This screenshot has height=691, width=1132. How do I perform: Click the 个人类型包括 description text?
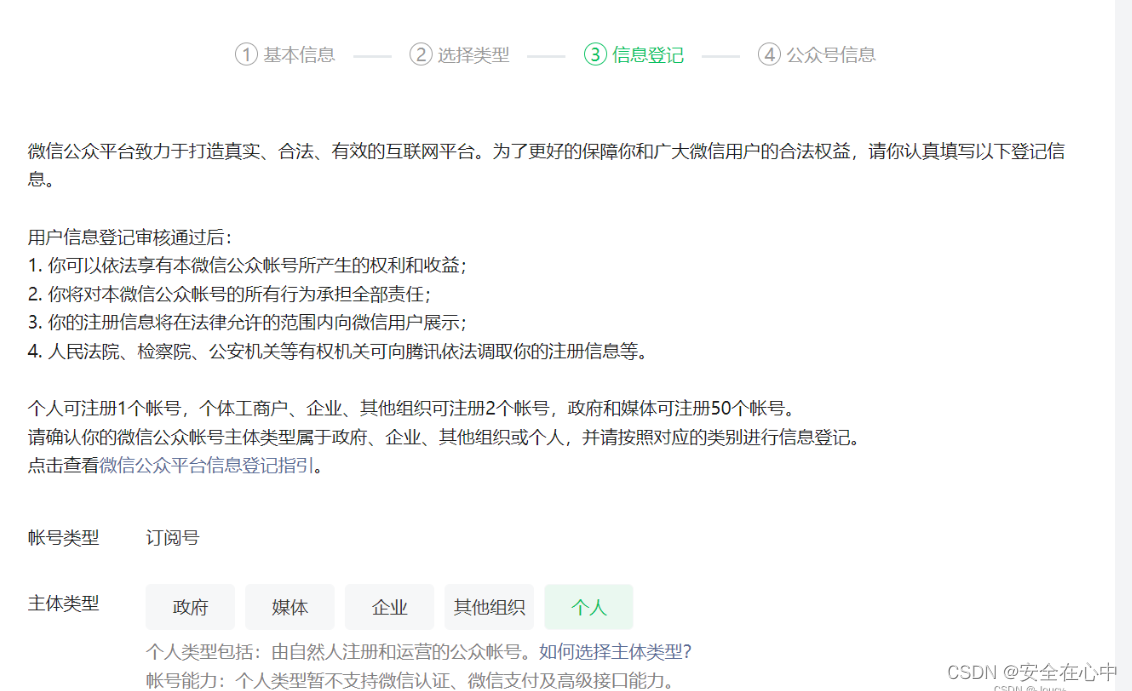click(x=341, y=652)
